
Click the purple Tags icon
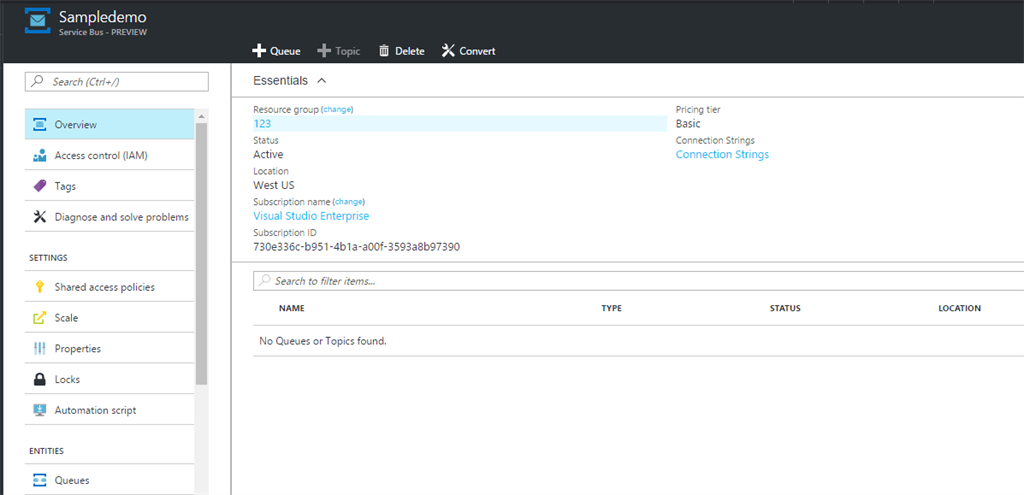(40, 186)
